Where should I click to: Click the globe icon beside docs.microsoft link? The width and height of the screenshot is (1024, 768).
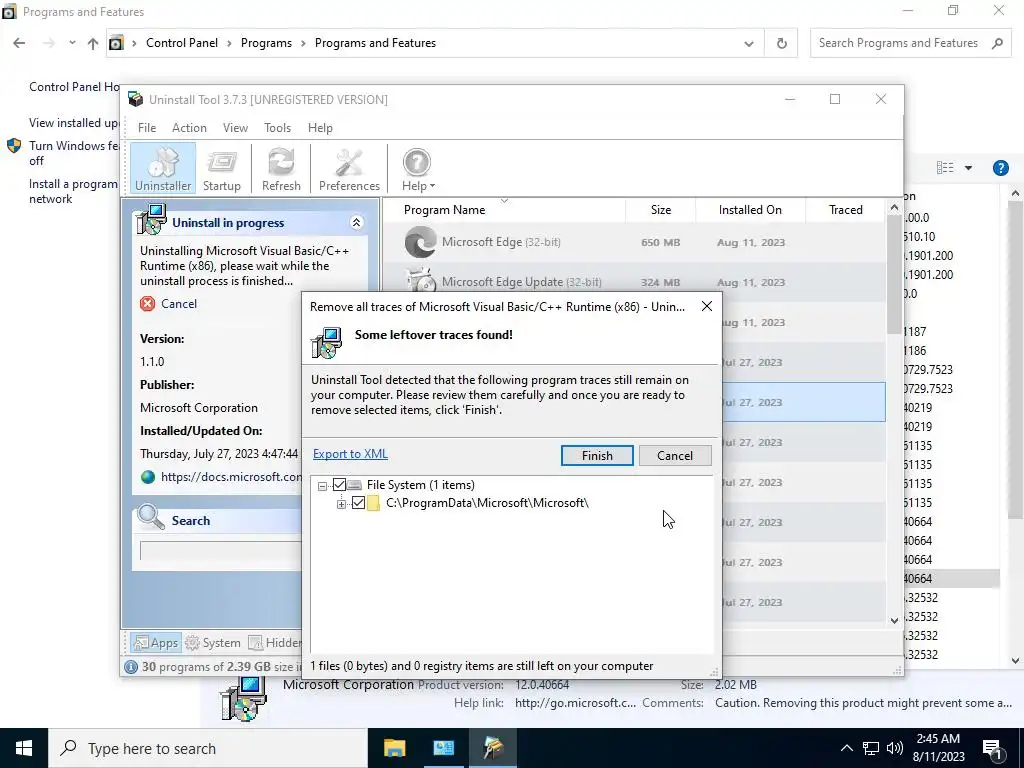(x=148, y=477)
